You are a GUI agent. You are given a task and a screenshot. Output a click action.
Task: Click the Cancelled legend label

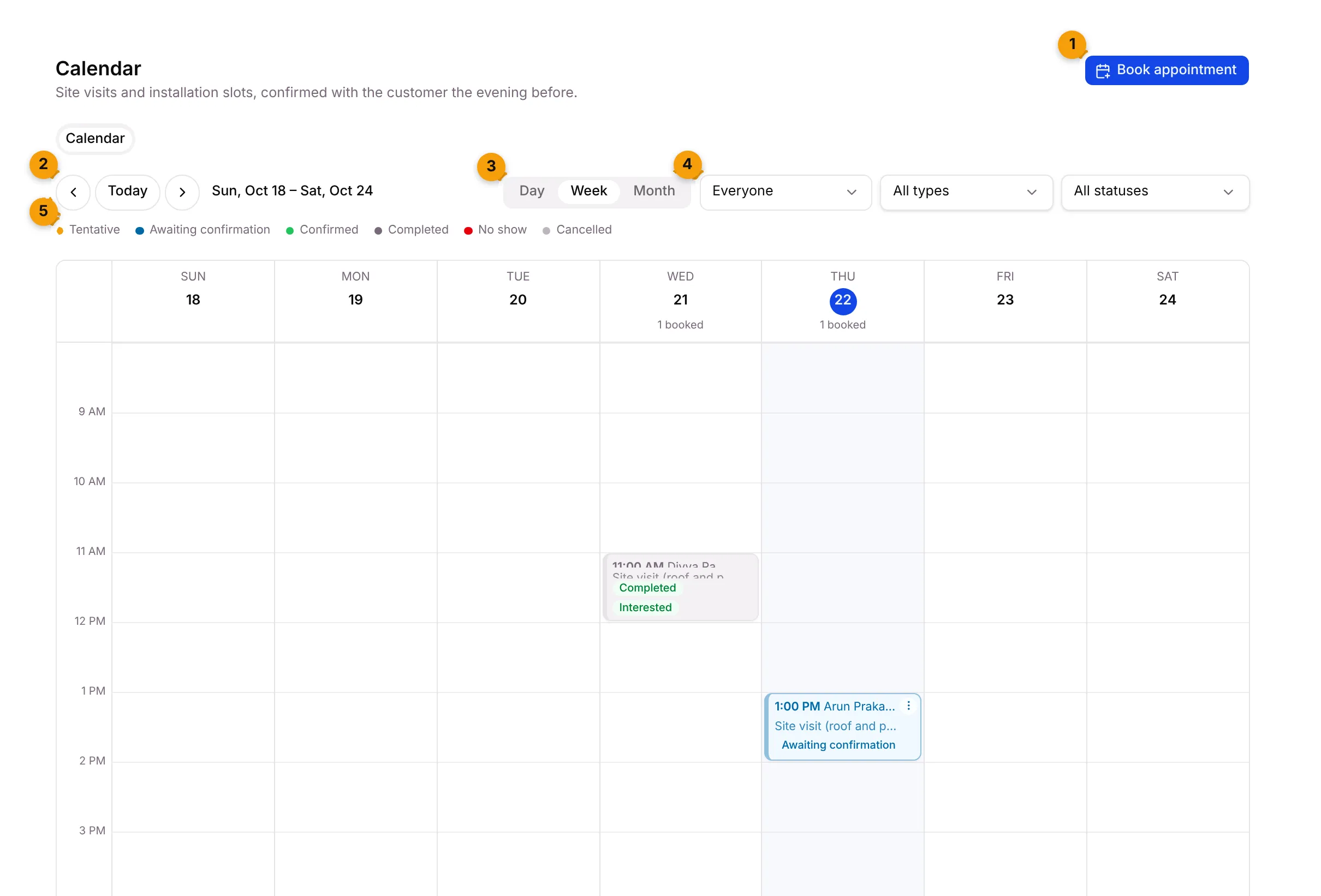point(584,230)
